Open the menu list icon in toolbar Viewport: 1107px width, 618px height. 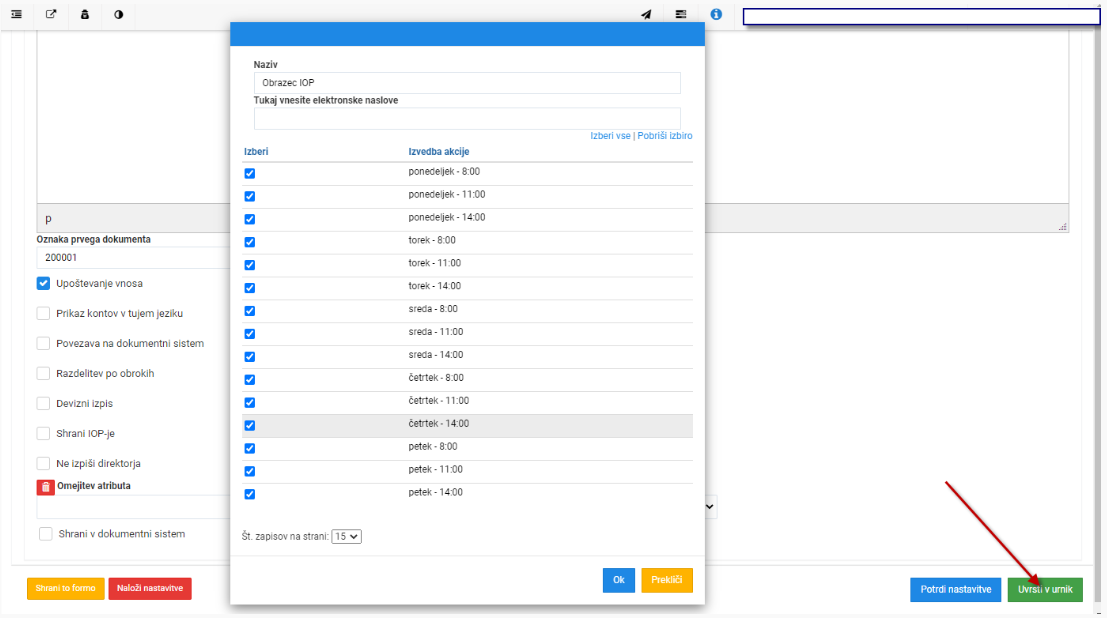pos(16,14)
